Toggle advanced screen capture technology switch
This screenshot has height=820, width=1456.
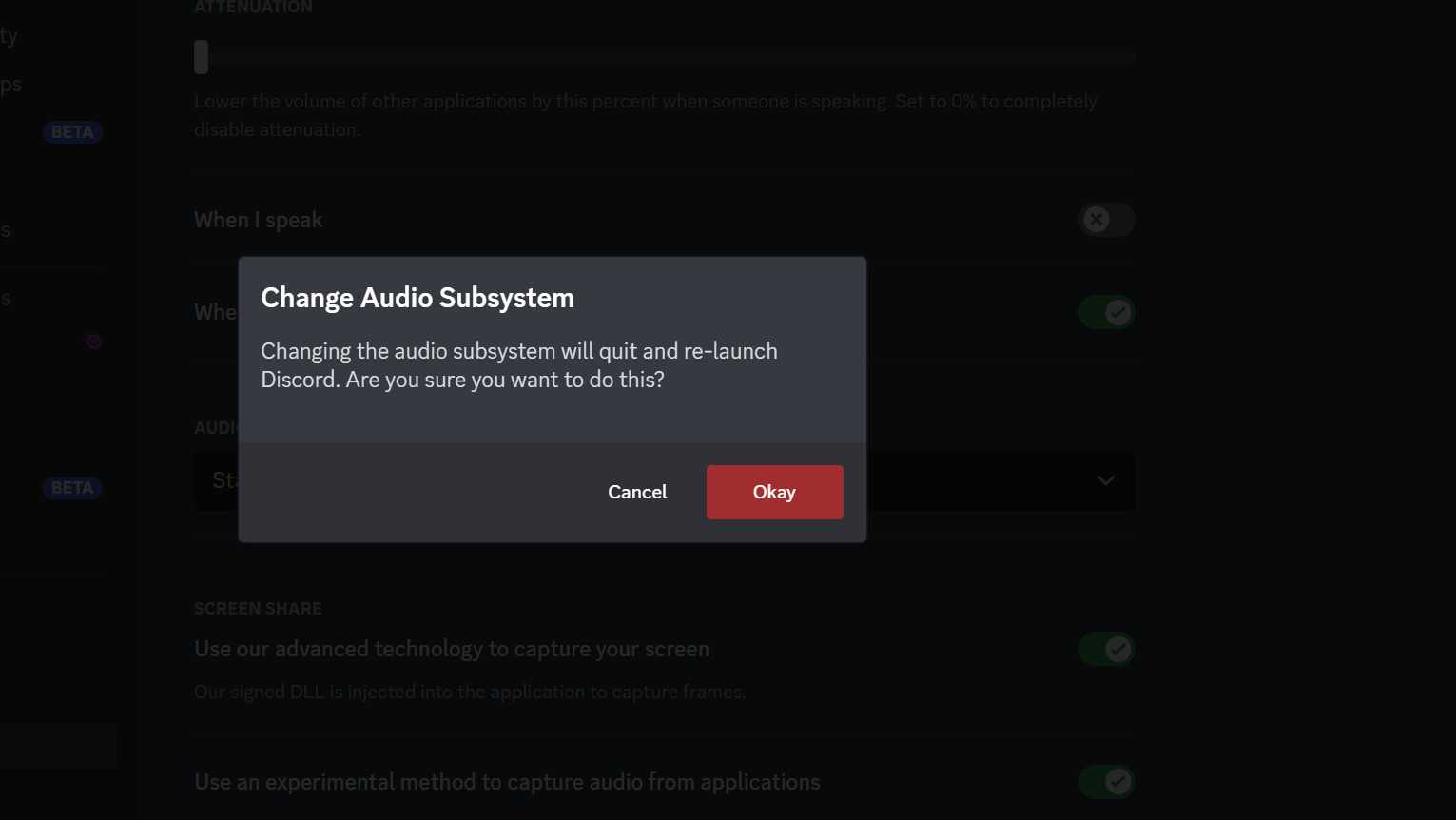click(x=1106, y=649)
